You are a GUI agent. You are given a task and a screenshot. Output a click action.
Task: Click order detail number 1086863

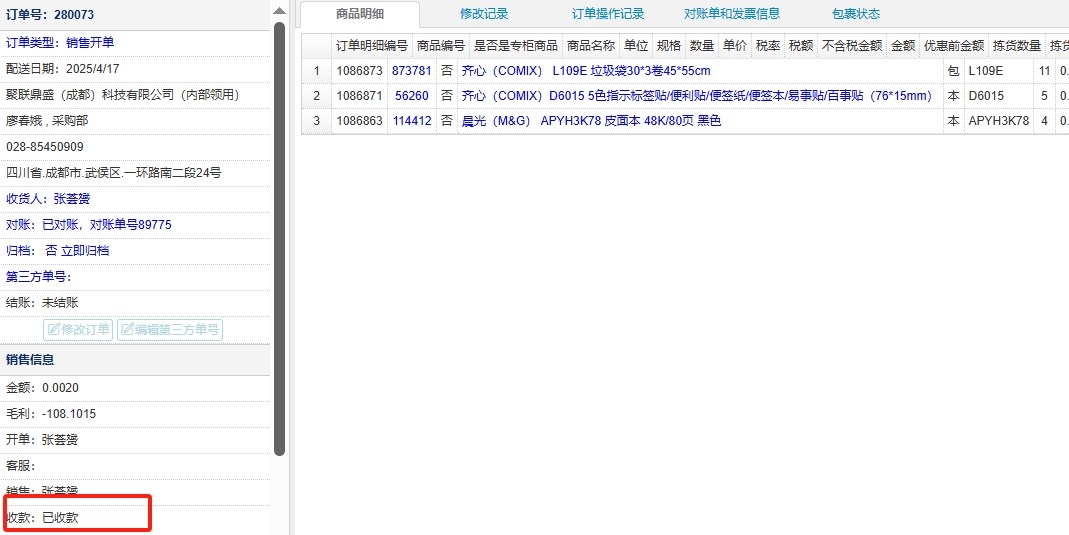coord(359,121)
